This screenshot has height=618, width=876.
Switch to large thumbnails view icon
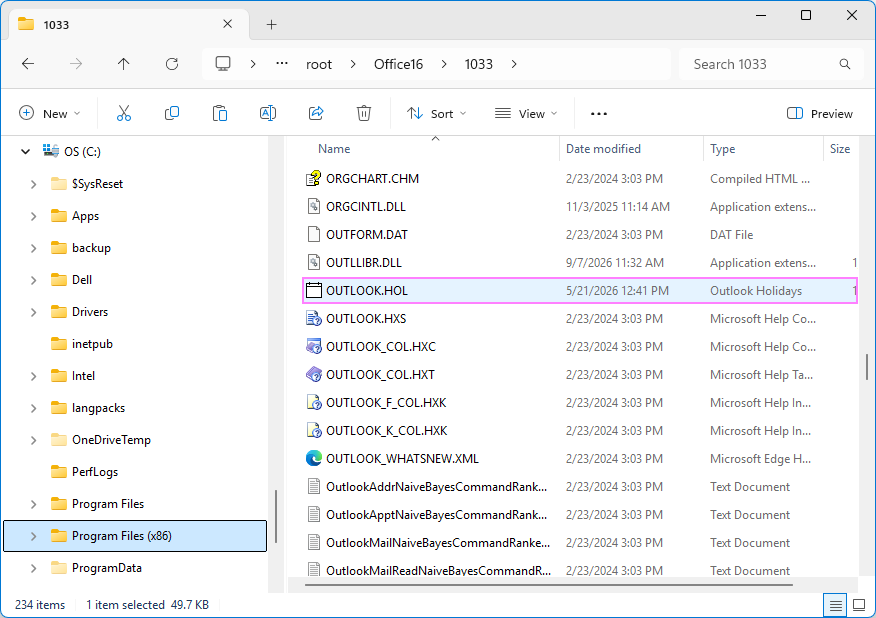click(x=859, y=605)
